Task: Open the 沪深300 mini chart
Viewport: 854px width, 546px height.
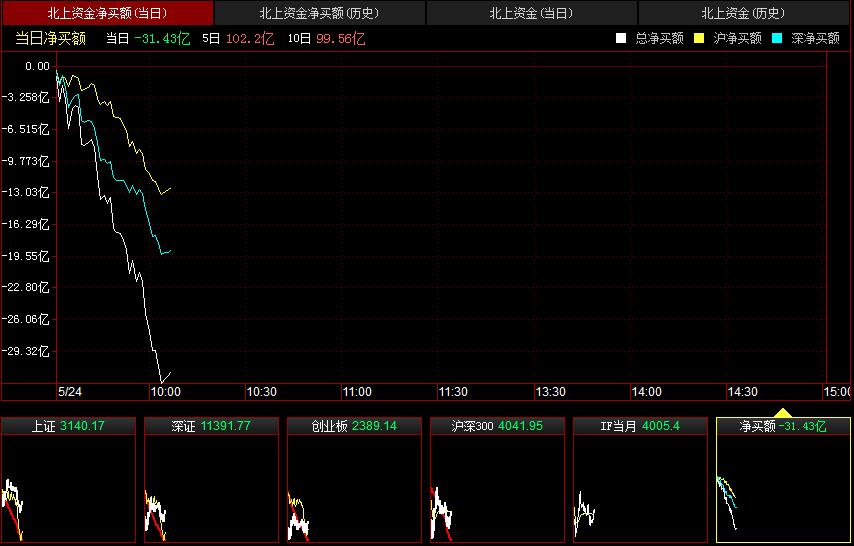Action: pyautogui.click(x=497, y=480)
